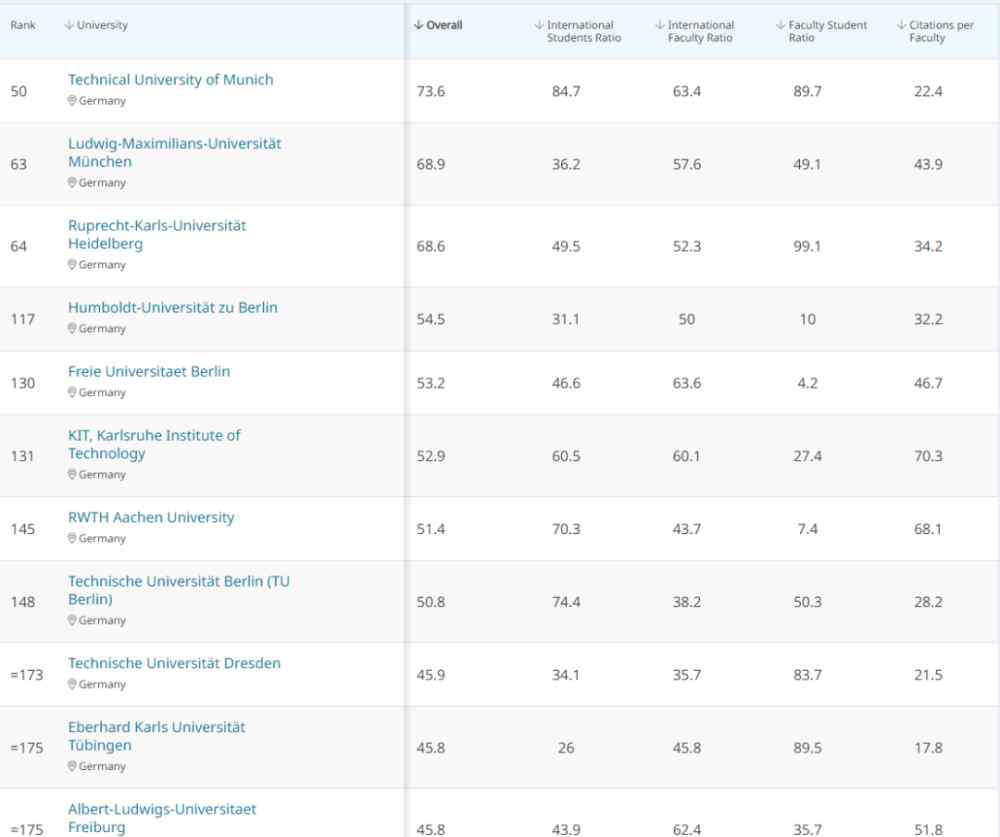Open Ludwig-Maximilians-Universität München link
Image resolution: width=1000 pixels, height=837 pixels.
[x=175, y=152]
